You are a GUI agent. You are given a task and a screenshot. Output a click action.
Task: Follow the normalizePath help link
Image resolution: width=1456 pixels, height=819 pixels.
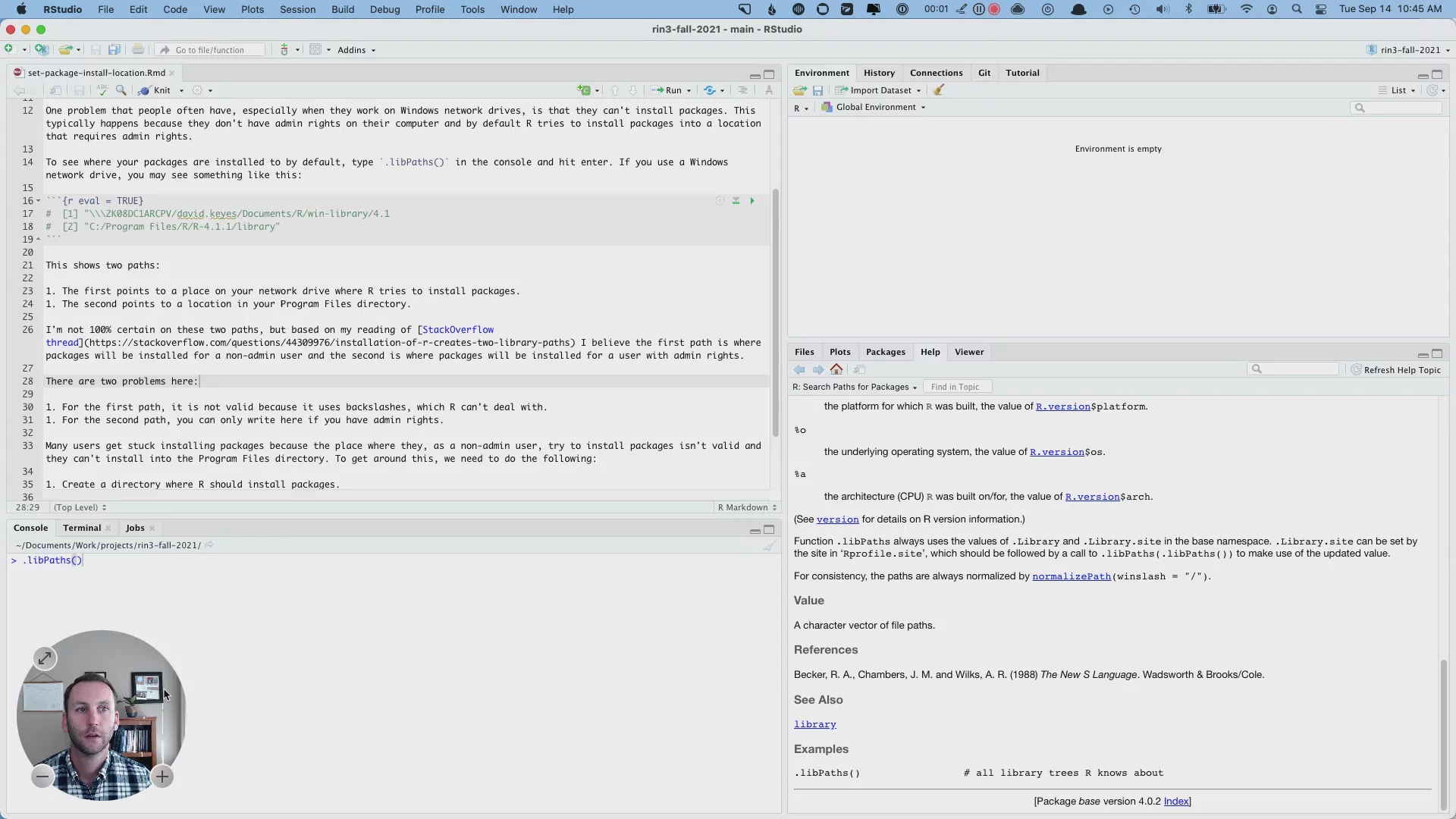point(1071,576)
